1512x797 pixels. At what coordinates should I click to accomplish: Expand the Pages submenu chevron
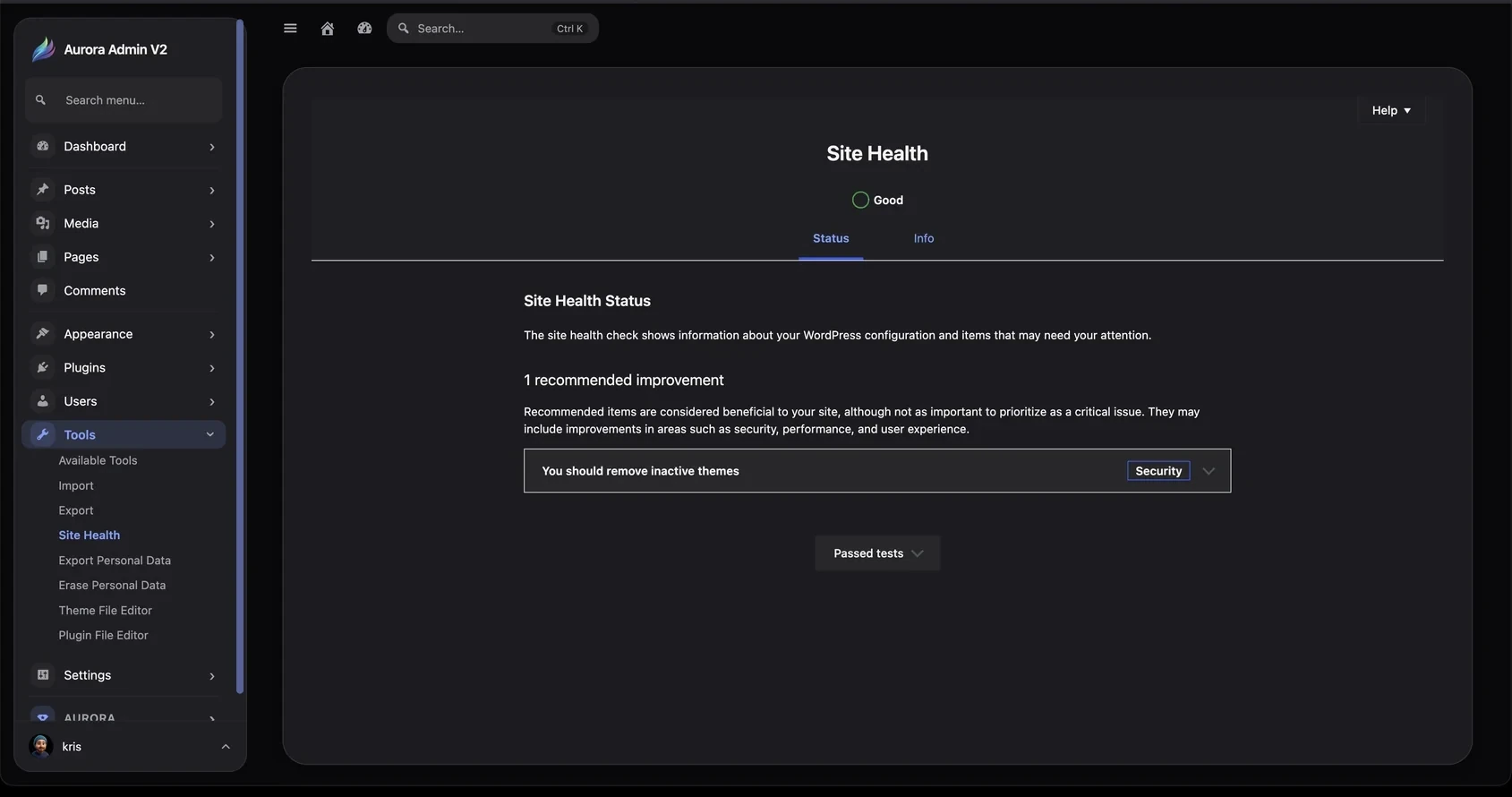[x=212, y=258]
